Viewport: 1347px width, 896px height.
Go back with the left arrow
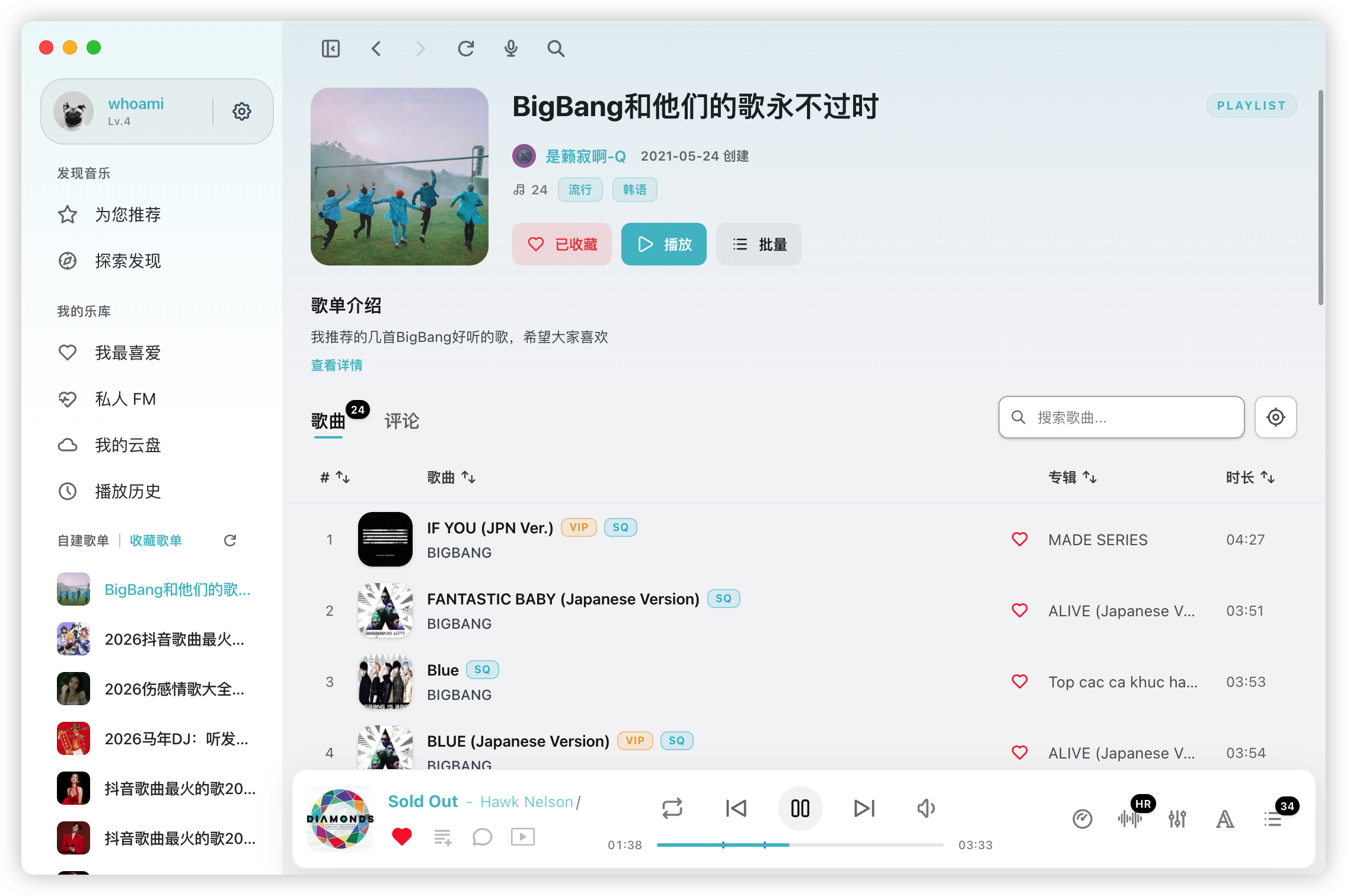pyautogui.click(x=376, y=48)
